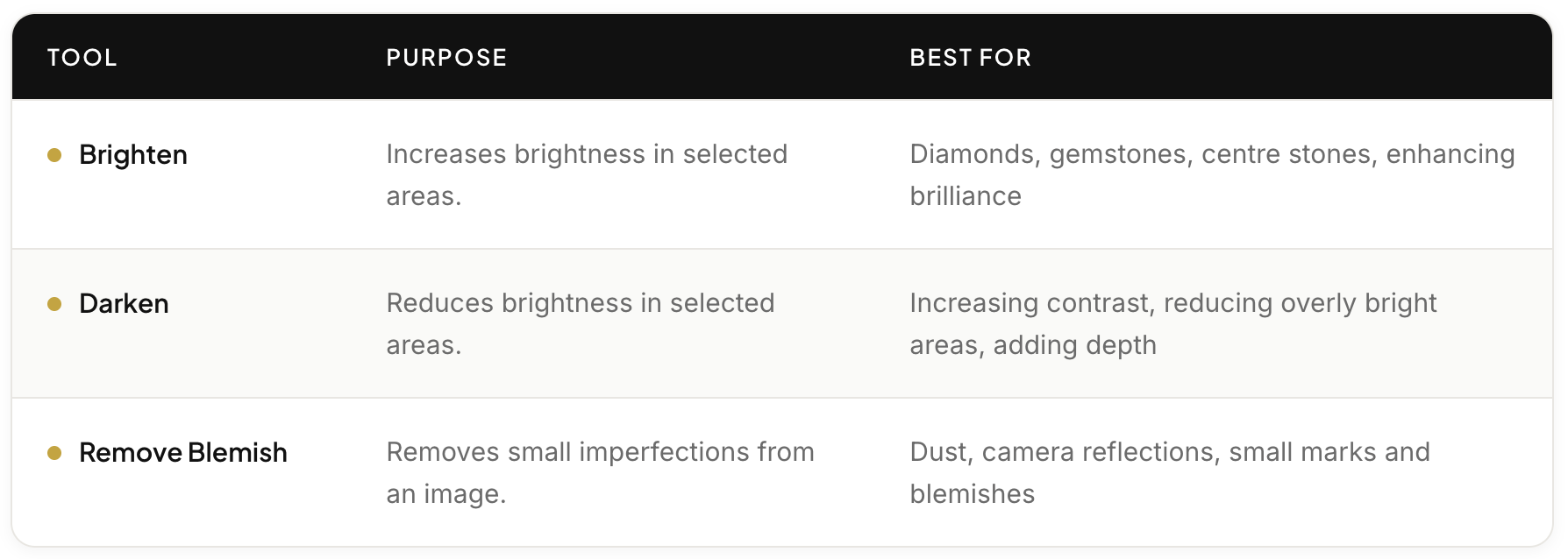
Task: Click the 'Increasing contrast' best-for description
Action: 1173,323
